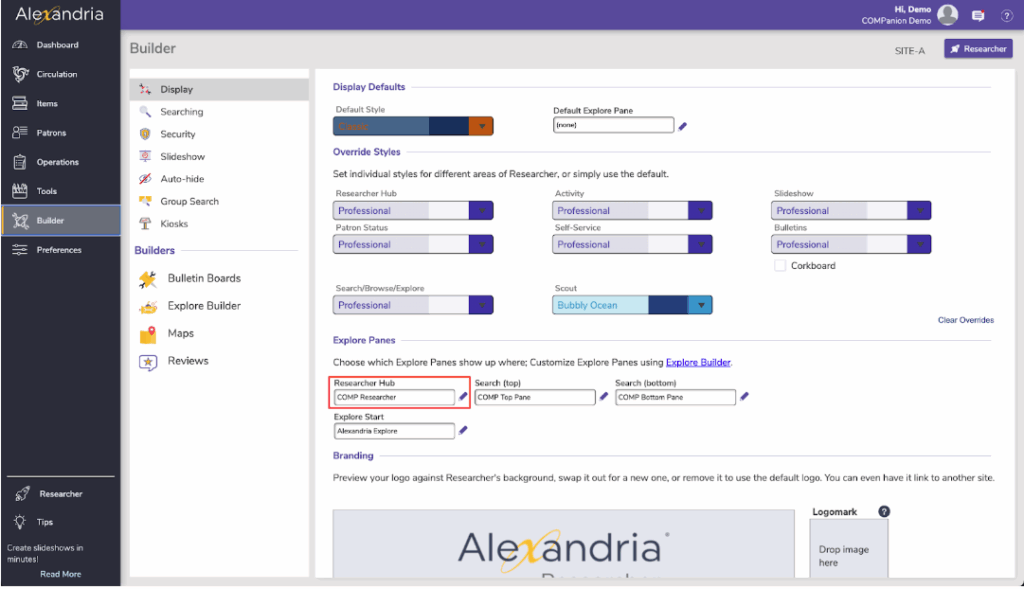Click the Clear Overrides link
The height and width of the screenshot is (589, 1024).
965,320
